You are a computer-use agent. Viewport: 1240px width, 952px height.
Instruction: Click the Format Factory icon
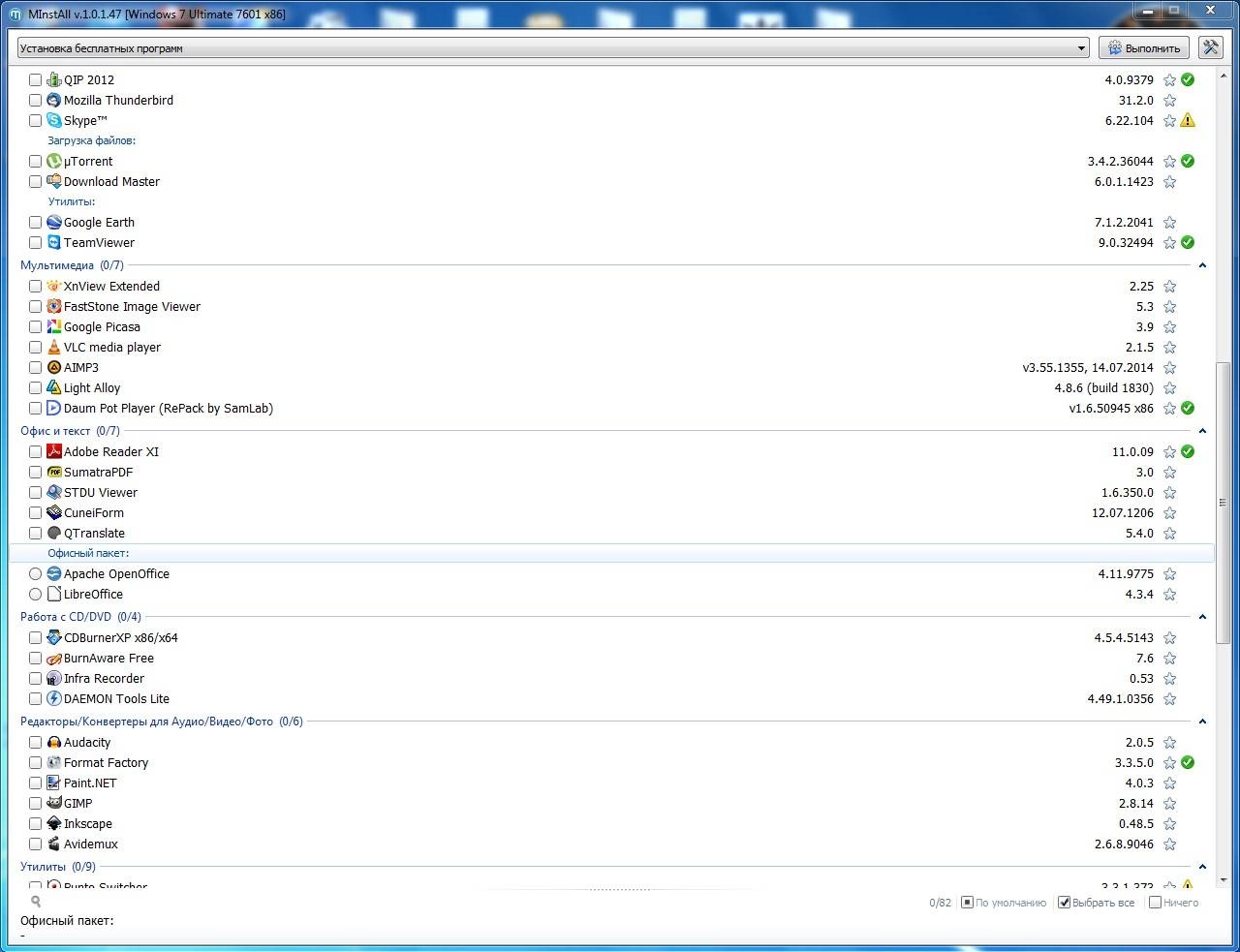pos(54,762)
